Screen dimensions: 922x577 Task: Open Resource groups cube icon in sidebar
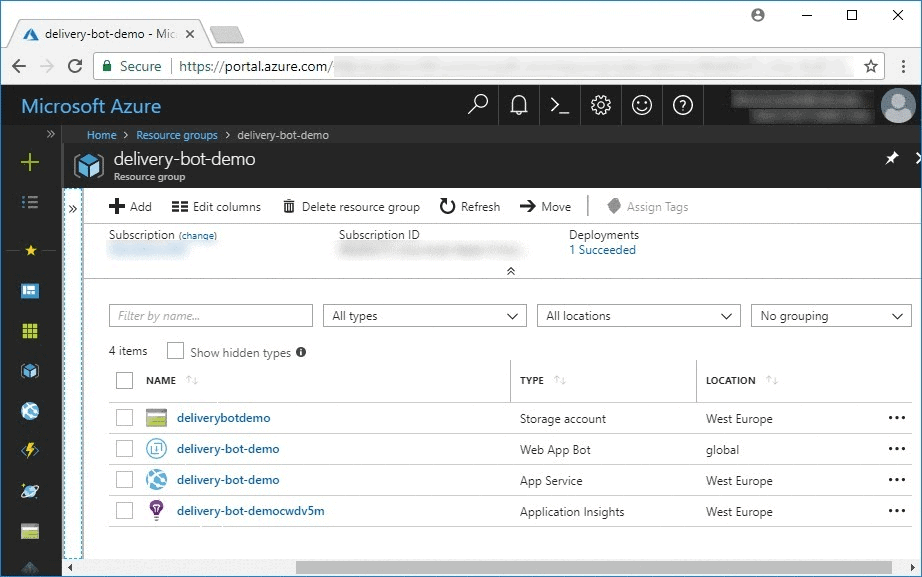tap(30, 371)
